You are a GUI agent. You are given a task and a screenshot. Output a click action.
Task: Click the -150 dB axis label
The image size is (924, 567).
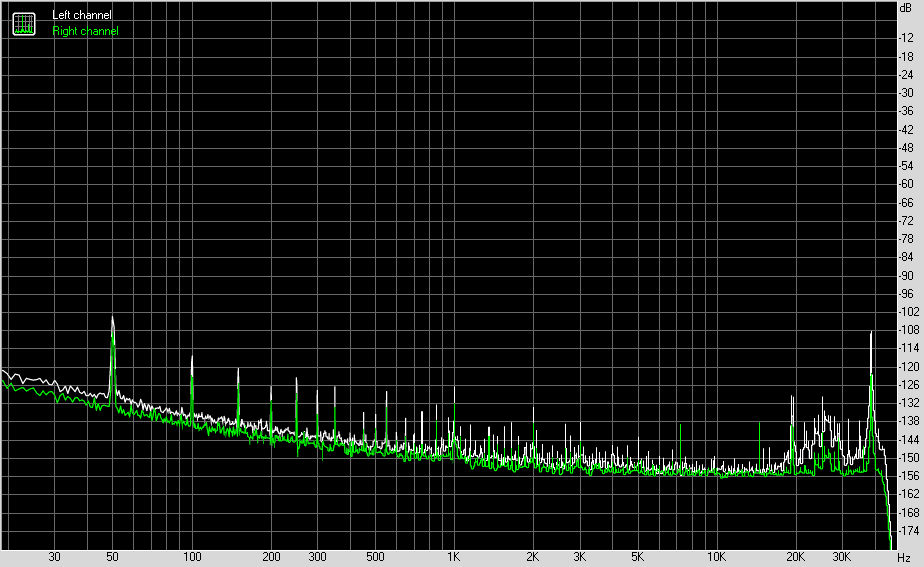908,458
